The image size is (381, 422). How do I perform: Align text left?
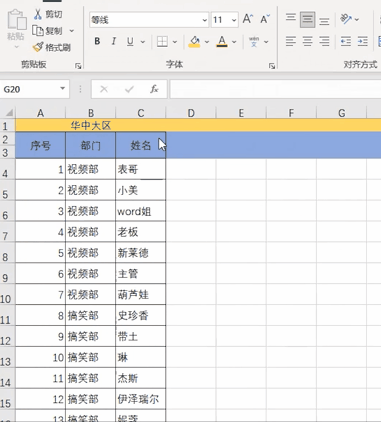click(x=291, y=42)
